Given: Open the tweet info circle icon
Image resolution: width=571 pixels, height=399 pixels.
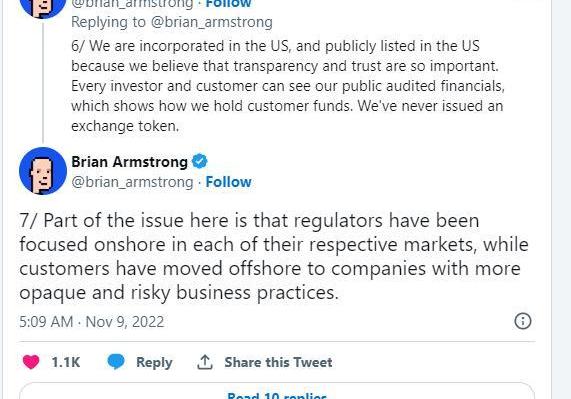Looking at the screenshot, I should pyautogui.click(x=523, y=321).
